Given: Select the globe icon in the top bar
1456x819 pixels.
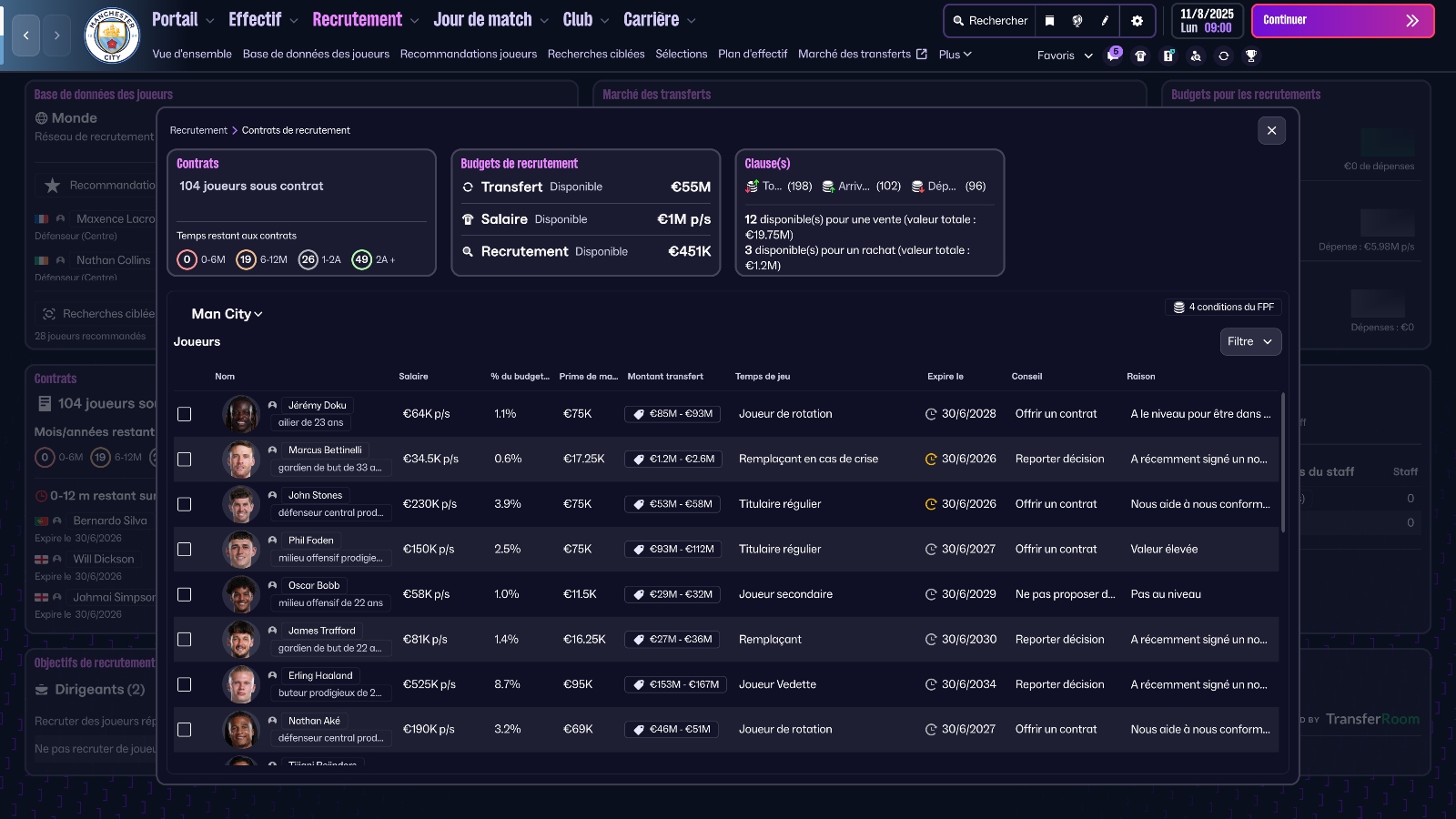Looking at the screenshot, I should [x=1078, y=20].
